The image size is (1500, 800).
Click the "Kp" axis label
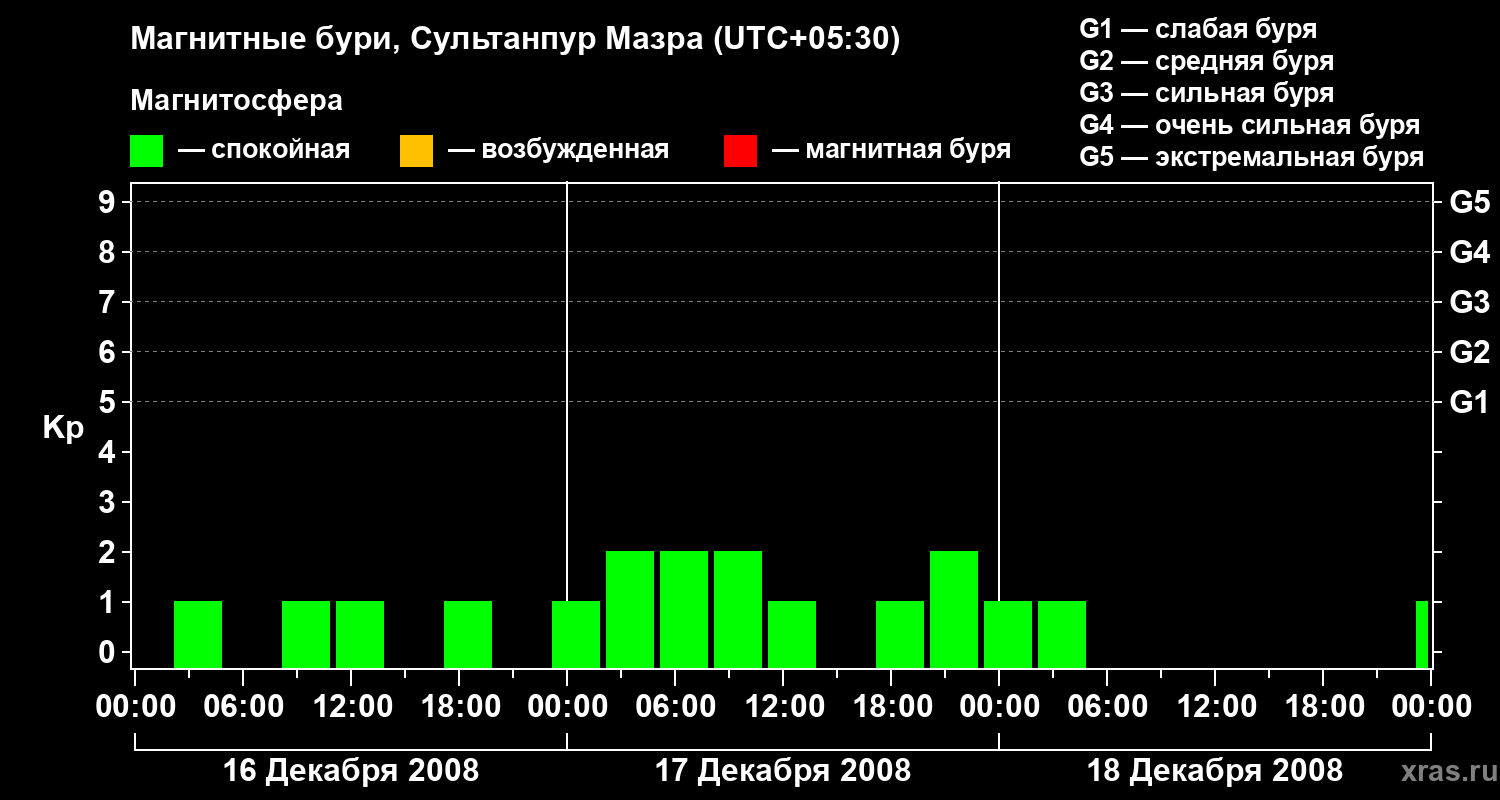pos(63,427)
